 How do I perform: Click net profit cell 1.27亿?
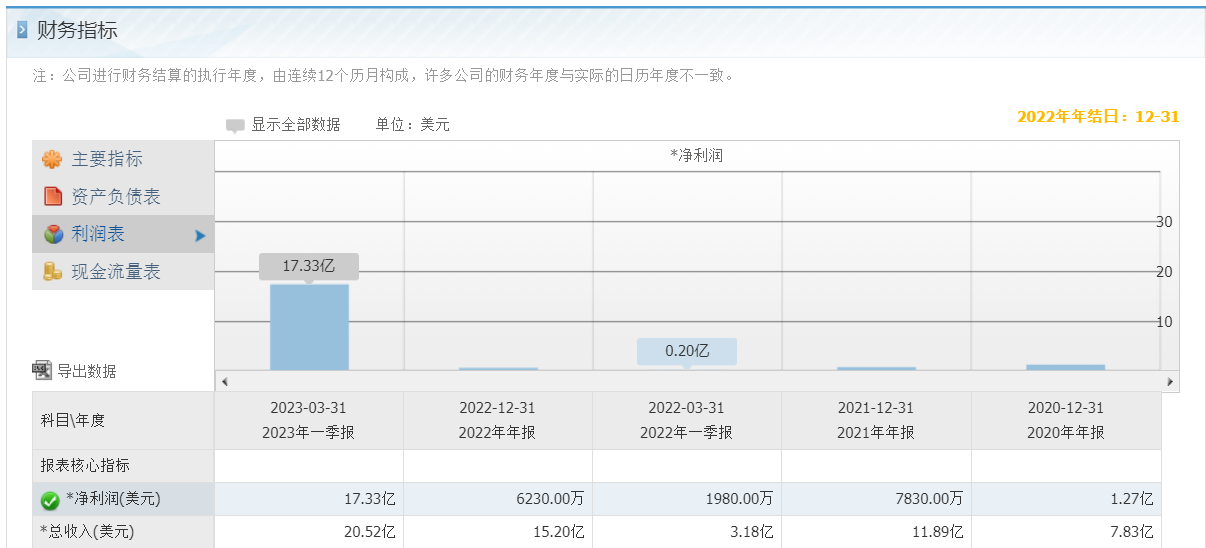1066,500
